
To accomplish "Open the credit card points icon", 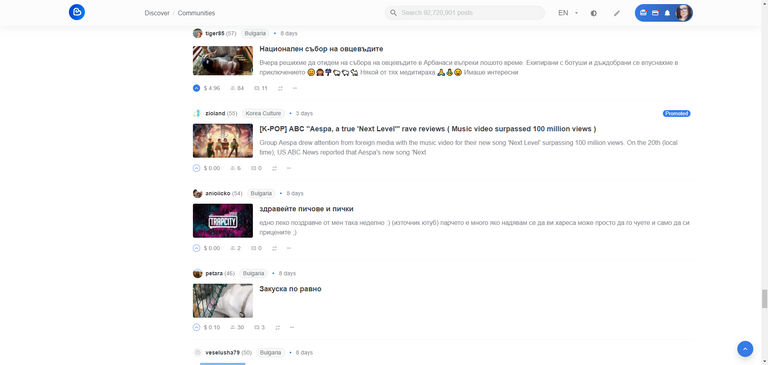I will pyautogui.click(x=655, y=13).
